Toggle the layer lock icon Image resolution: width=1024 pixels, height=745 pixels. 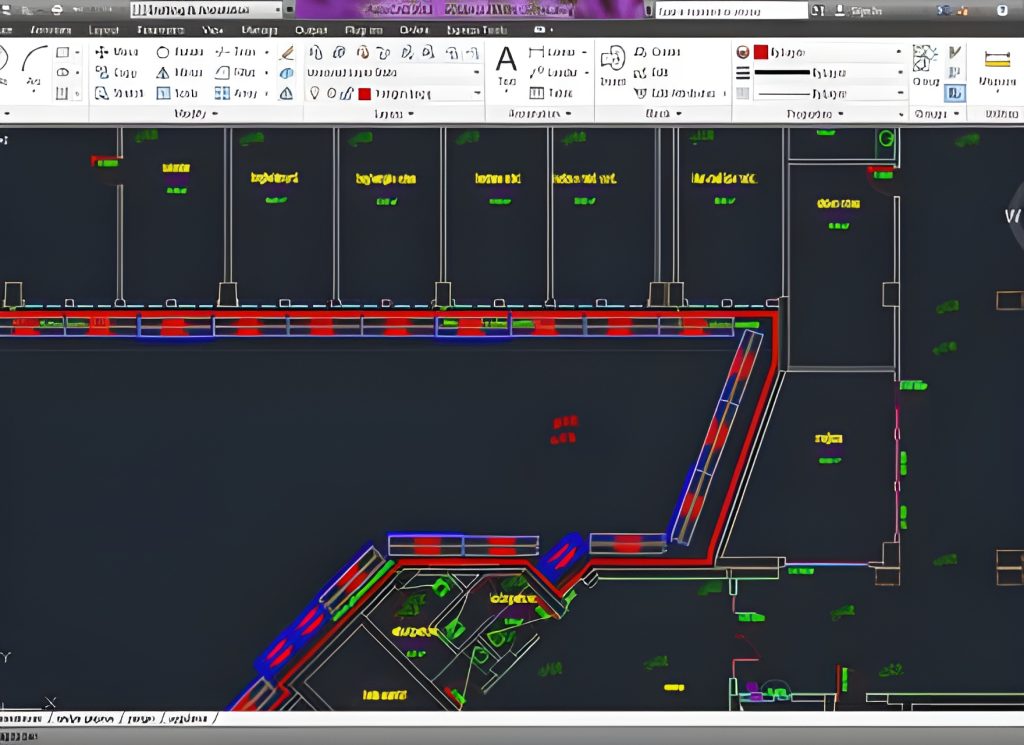point(347,93)
